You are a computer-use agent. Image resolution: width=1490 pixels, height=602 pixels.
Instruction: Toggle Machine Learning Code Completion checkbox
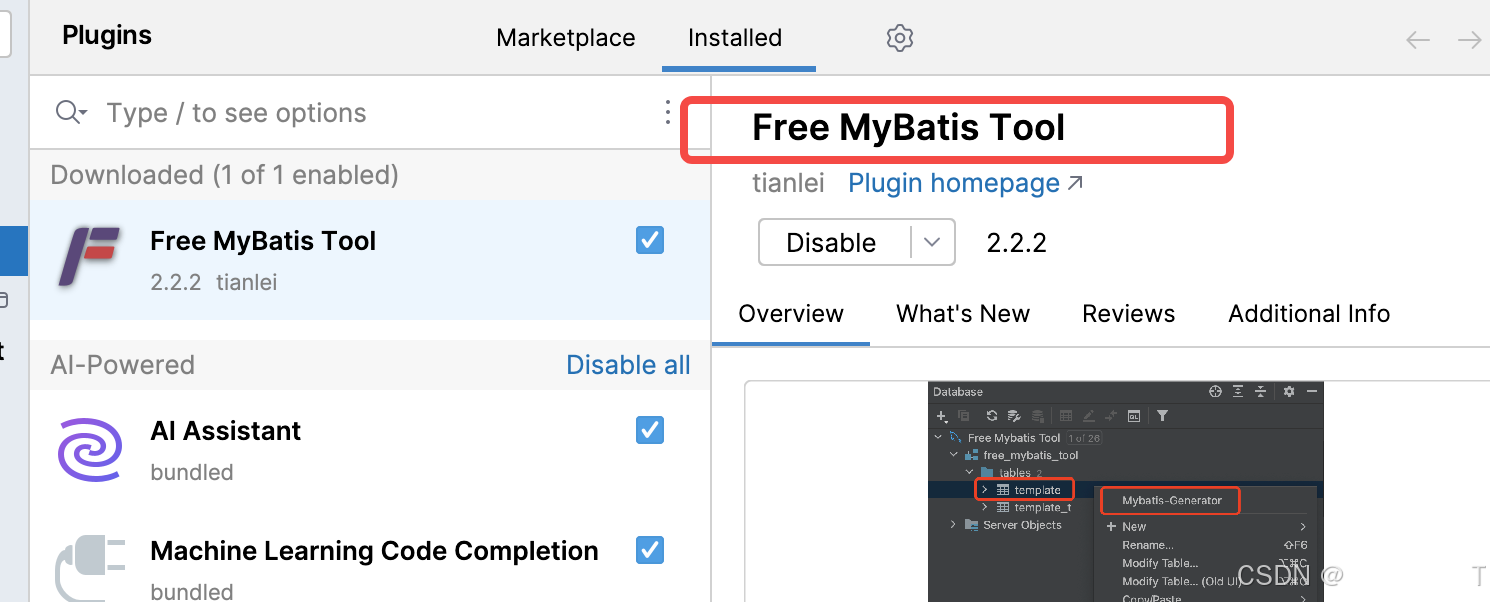click(x=649, y=550)
